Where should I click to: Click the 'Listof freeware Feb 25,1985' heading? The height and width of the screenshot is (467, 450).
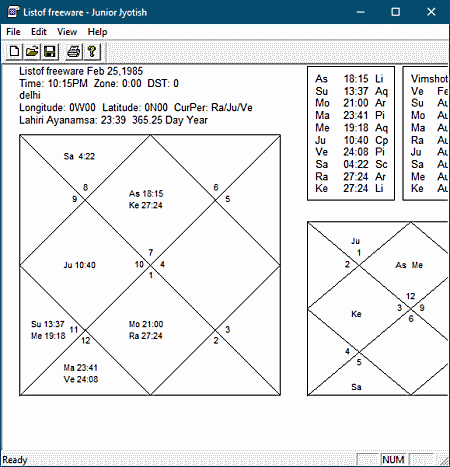click(x=81, y=71)
